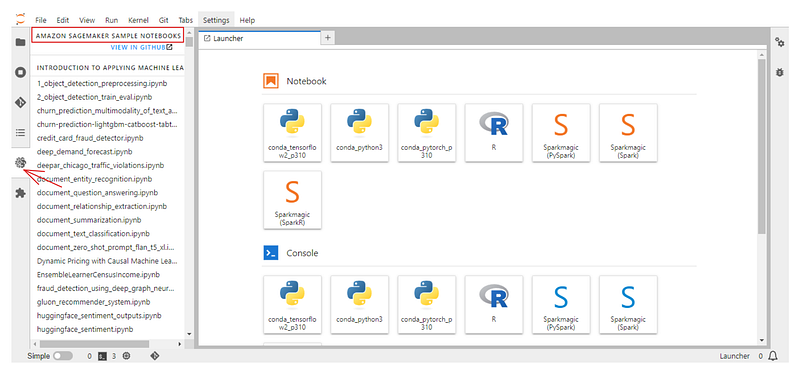Launch conda_tensorflow2_p310 notebook

click(292, 133)
